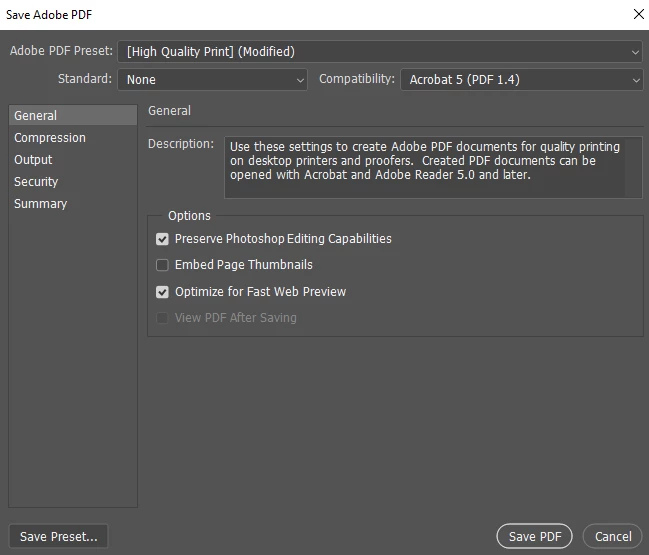Click the Description box scrollbar
The image size is (649, 555).
634,167
